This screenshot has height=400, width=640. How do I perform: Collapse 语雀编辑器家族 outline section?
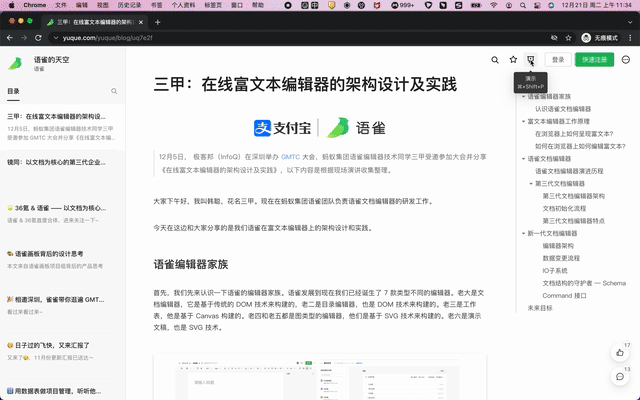click(523, 97)
